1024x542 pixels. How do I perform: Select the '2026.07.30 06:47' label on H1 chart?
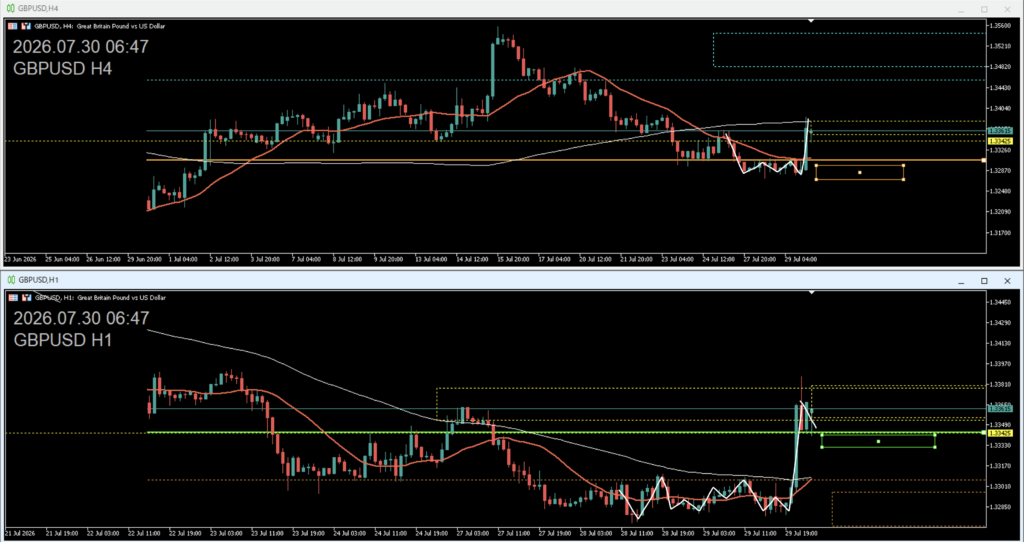[x=80, y=318]
